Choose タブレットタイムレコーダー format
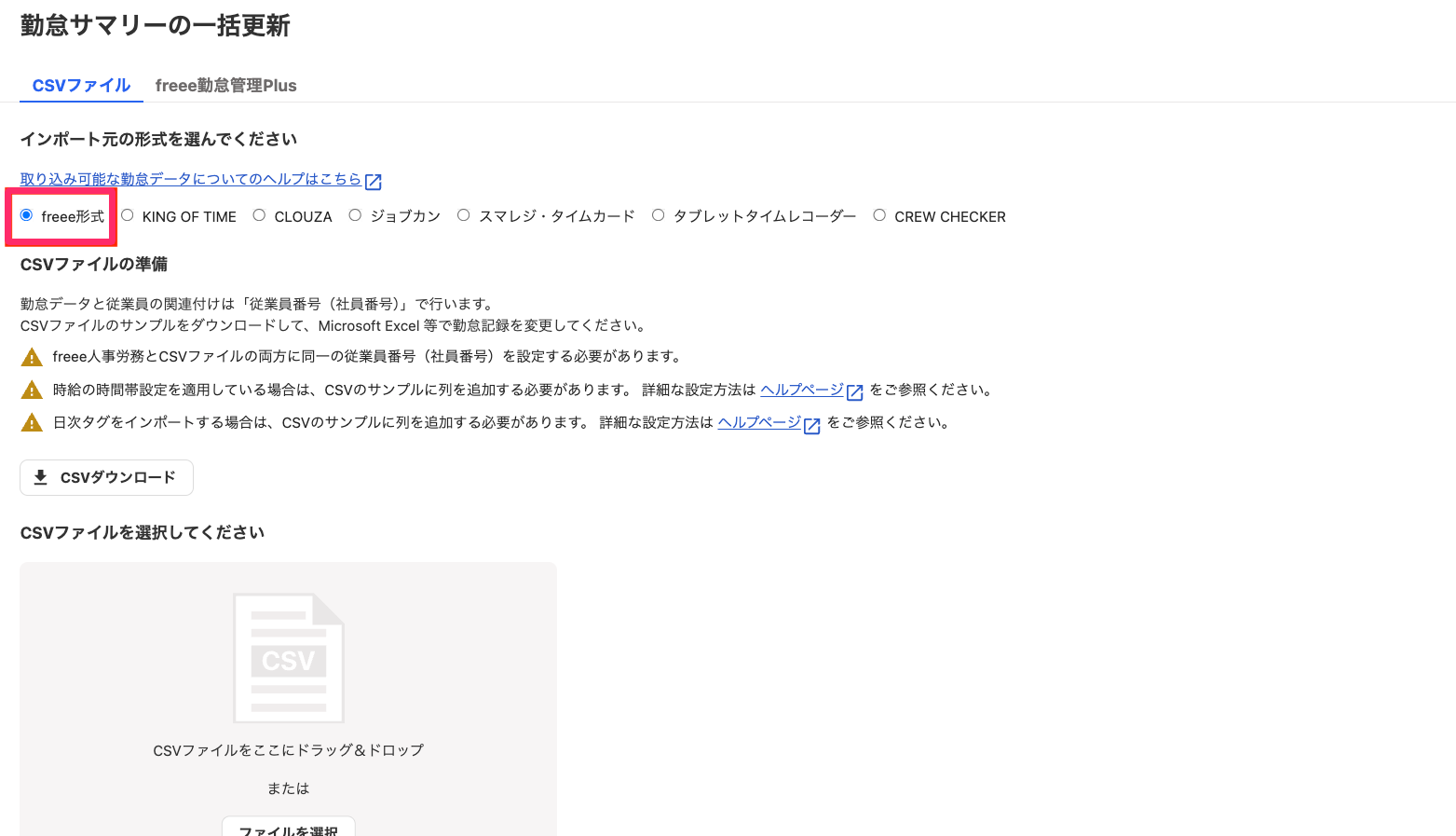Viewport: 1456px width, 836px height. click(x=658, y=215)
